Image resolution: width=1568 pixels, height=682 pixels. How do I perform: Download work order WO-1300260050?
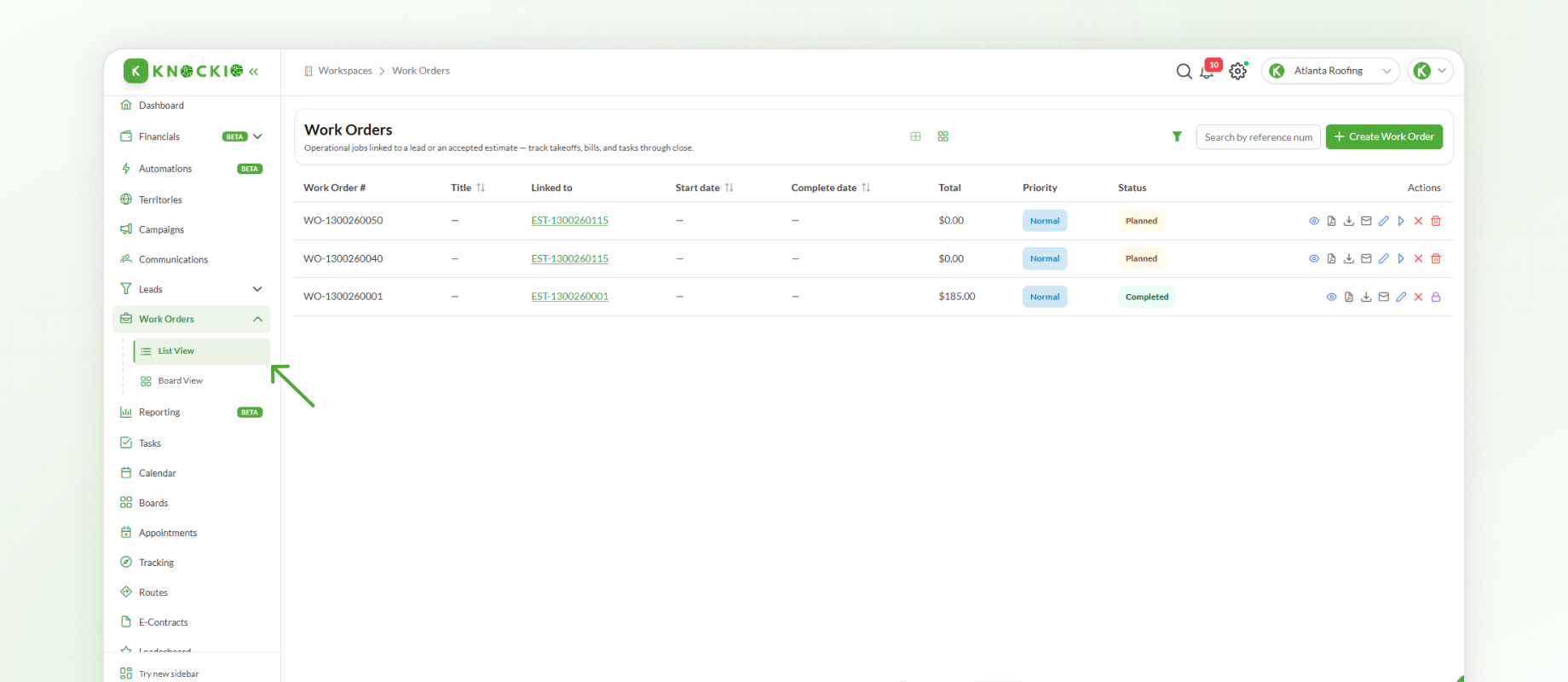tap(1349, 221)
